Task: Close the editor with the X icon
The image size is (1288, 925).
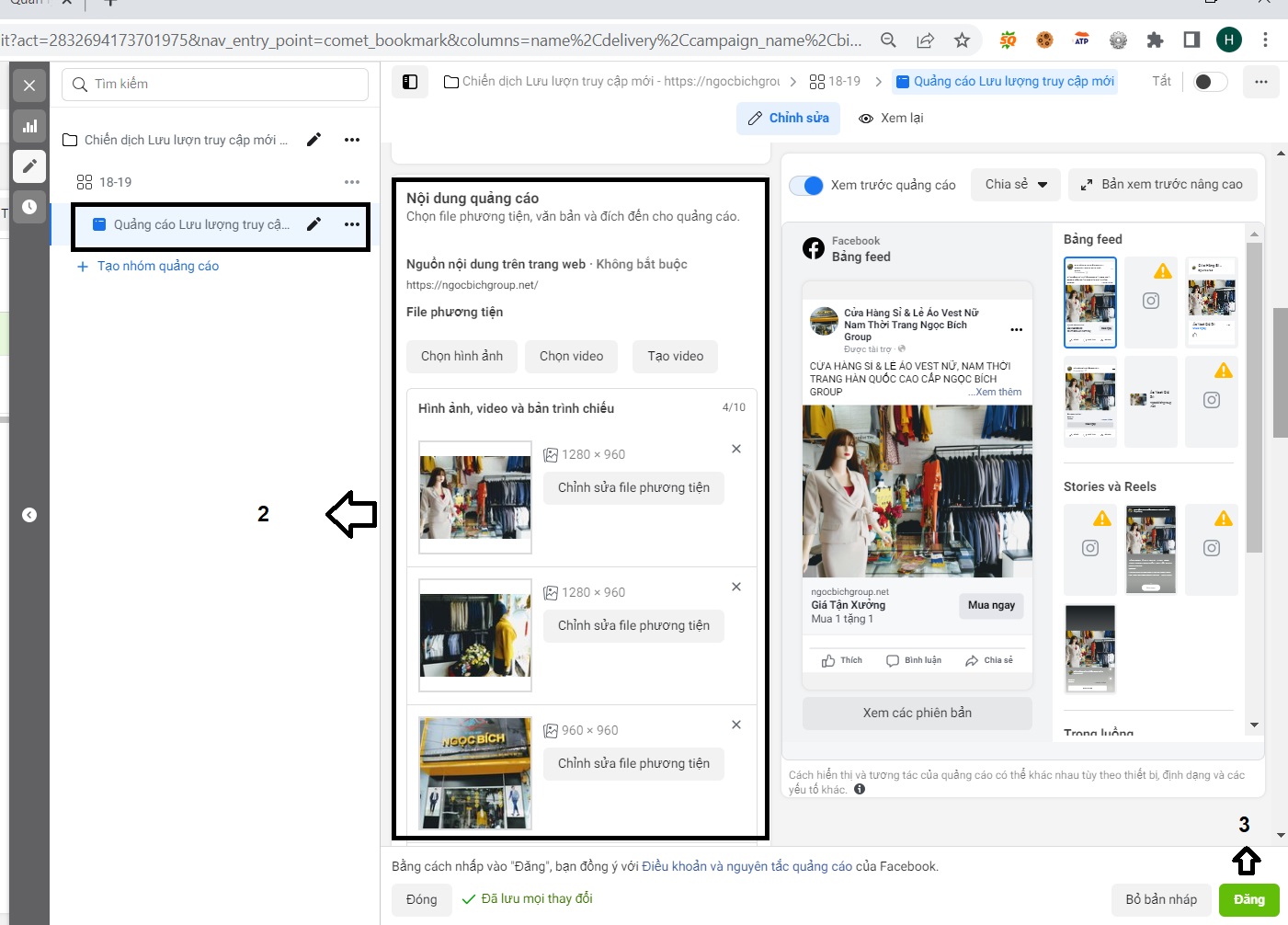Action: (x=29, y=86)
